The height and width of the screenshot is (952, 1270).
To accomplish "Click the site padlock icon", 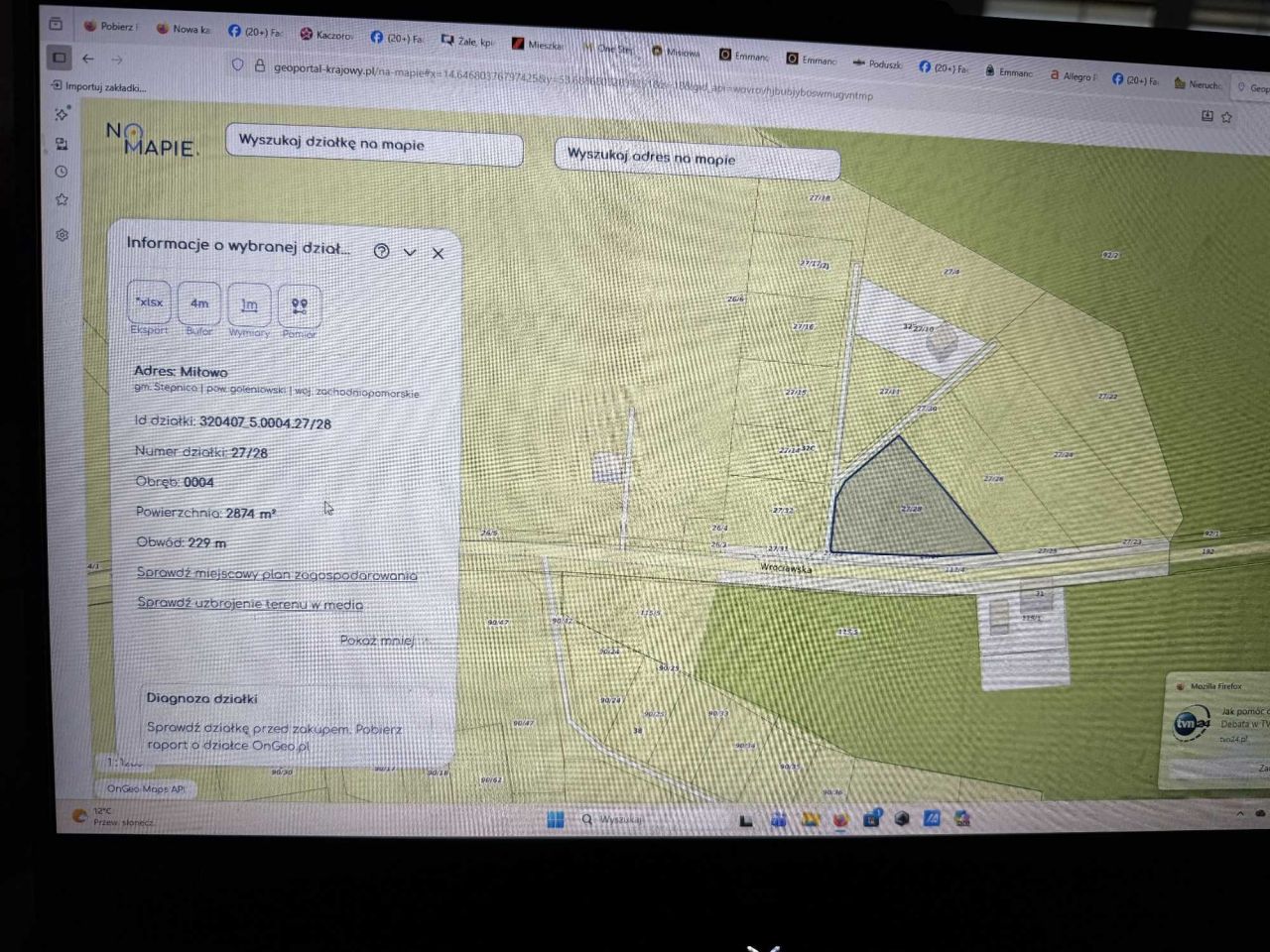I will click(260, 66).
